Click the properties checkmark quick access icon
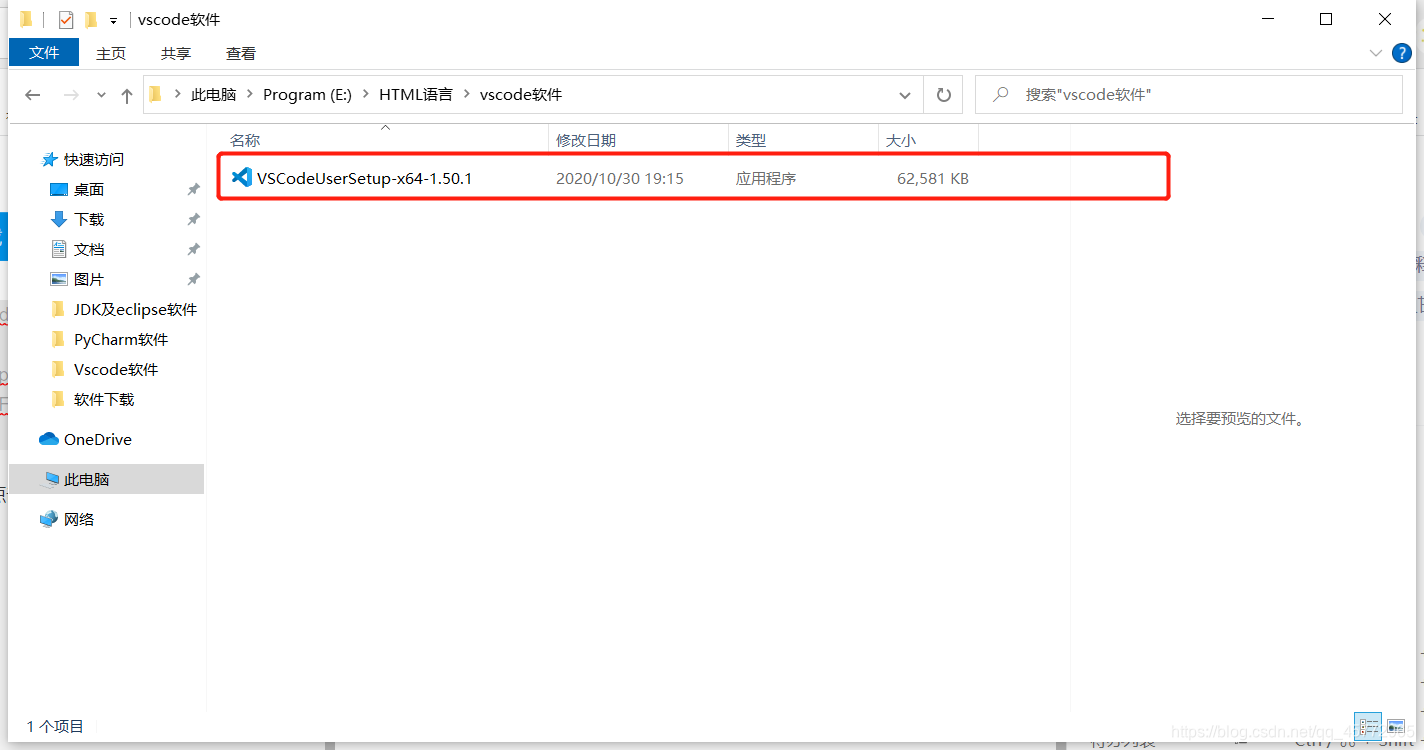 [x=66, y=20]
